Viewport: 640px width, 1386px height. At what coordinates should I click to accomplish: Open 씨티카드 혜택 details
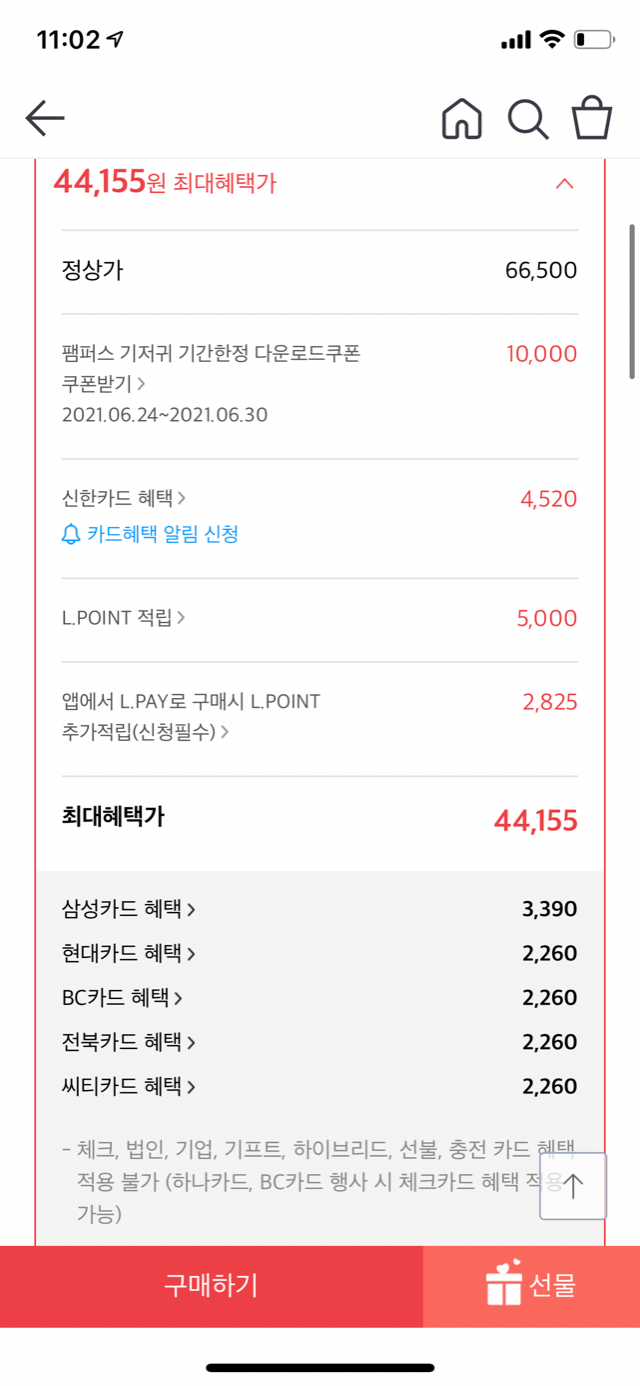pyautogui.click(x=128, y=1086)
